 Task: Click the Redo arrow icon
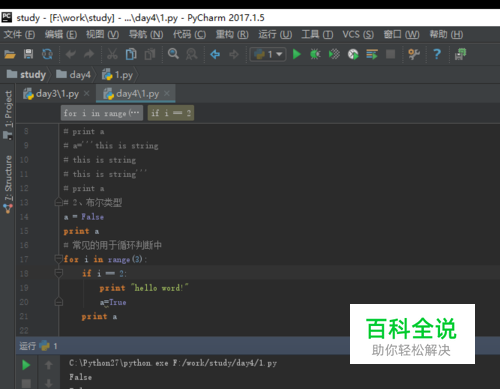[89, 54]
